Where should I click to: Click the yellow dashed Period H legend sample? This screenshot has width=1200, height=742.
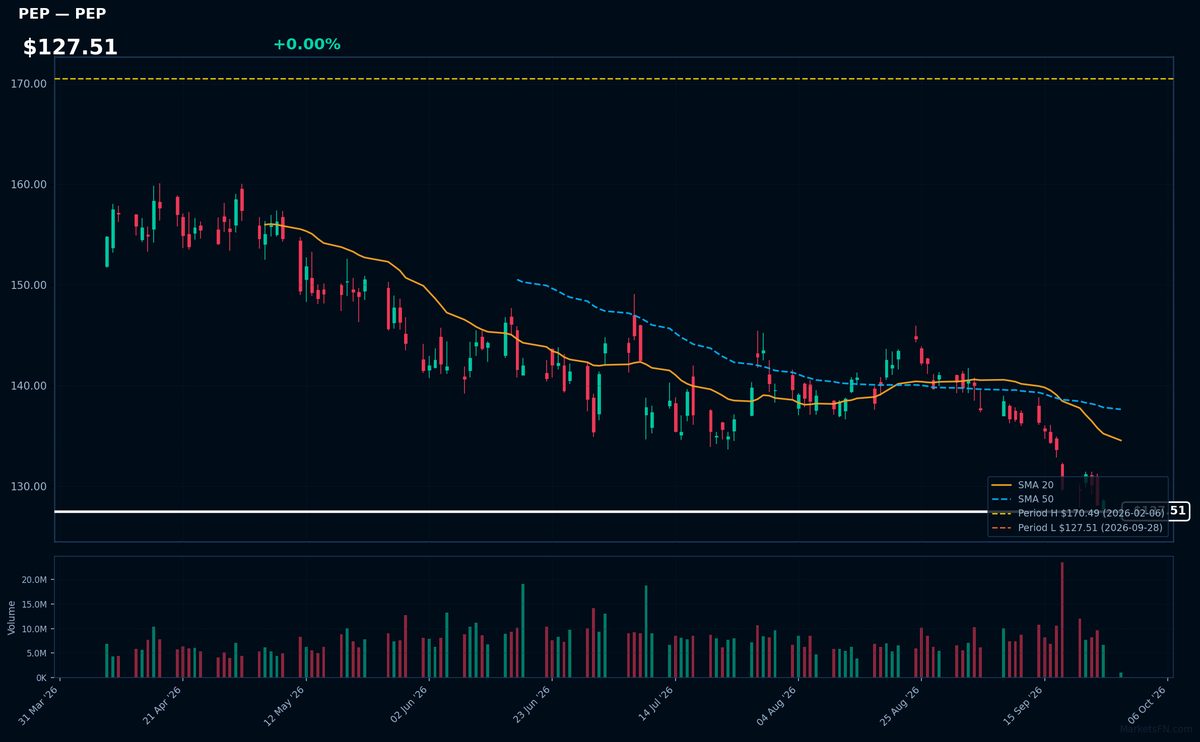[x=1002, y=513]
